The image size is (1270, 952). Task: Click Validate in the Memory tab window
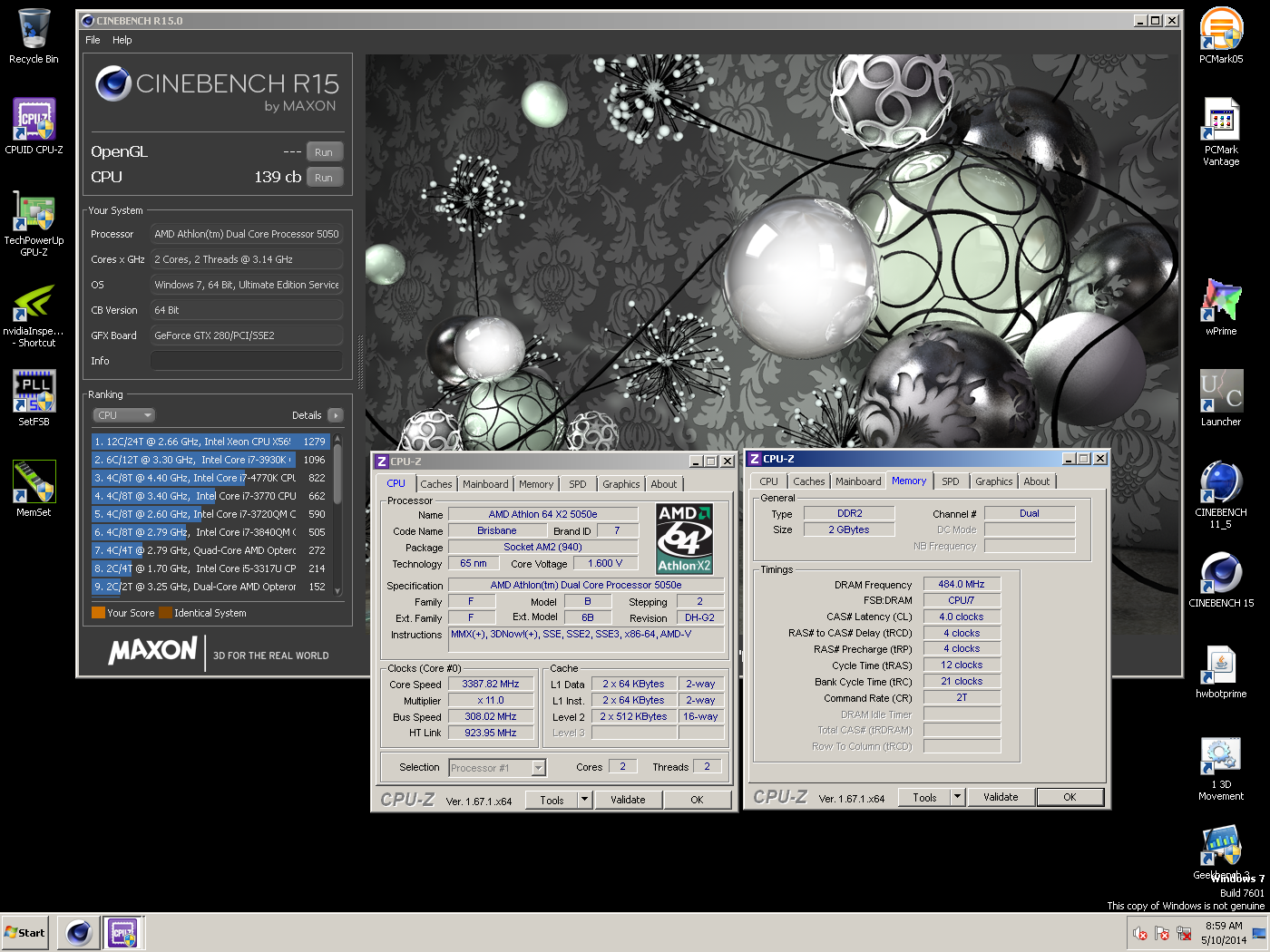(x=1001, y=797)
